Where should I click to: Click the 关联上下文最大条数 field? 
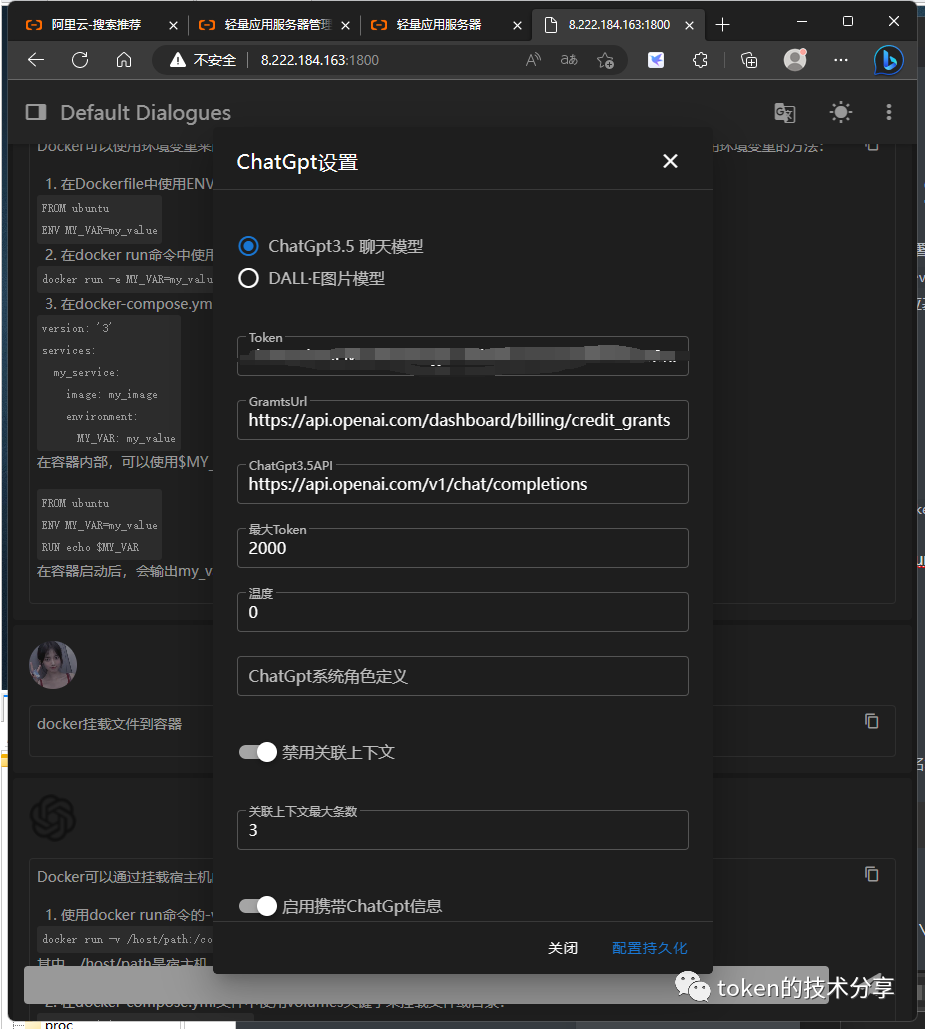[462, 830]
